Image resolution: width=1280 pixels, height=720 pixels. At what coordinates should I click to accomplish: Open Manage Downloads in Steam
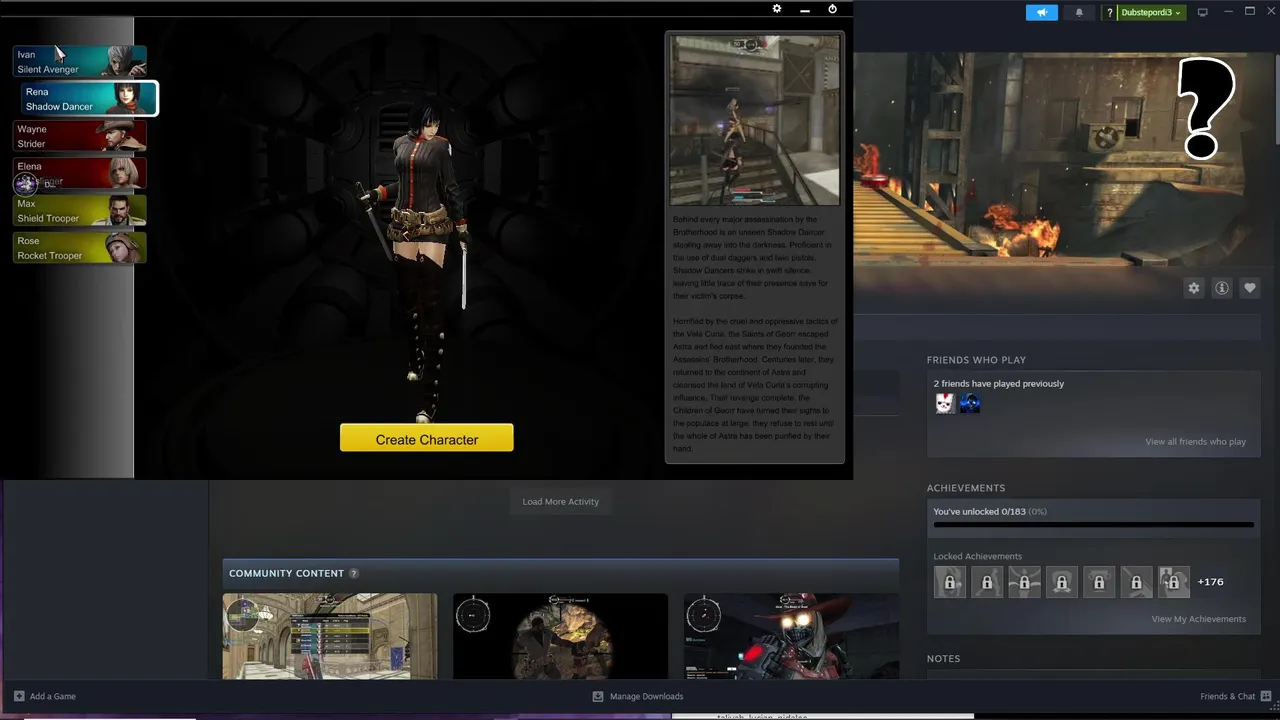pyautogui.click(x=646, y=697)
